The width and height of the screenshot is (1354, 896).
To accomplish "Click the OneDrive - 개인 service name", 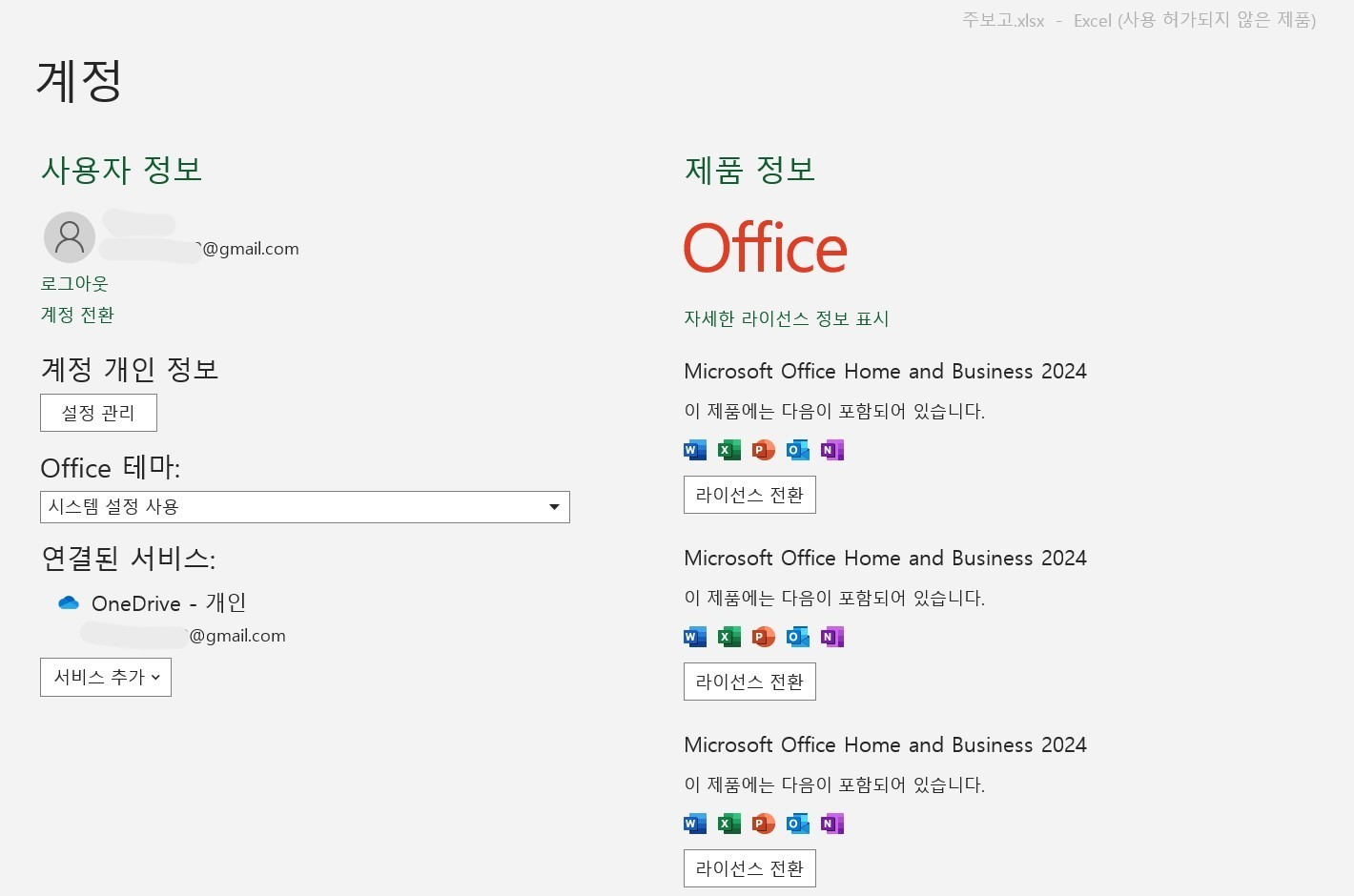I will point(169,603).
